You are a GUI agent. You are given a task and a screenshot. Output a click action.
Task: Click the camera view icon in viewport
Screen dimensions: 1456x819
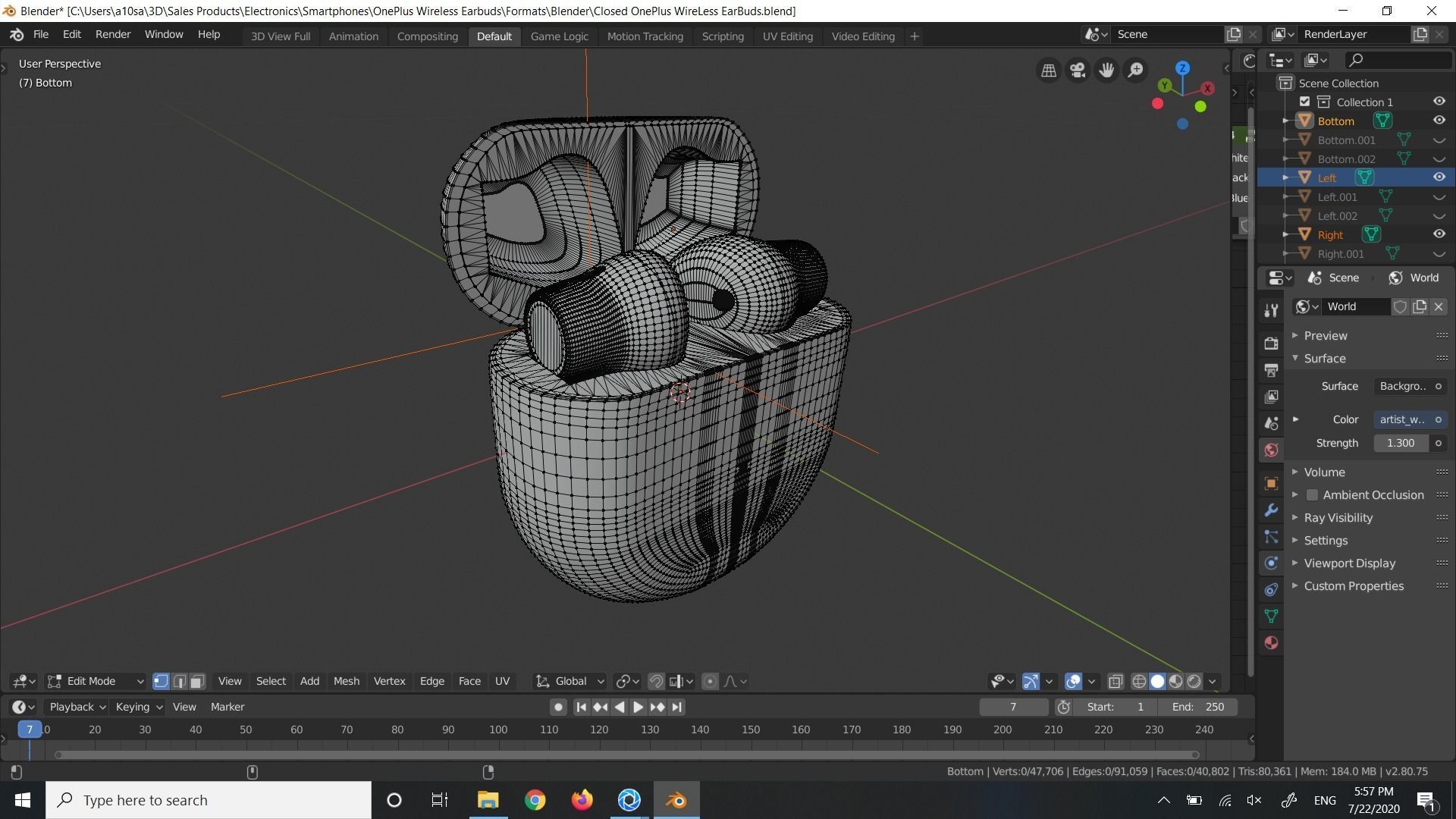click(1078, 71)
